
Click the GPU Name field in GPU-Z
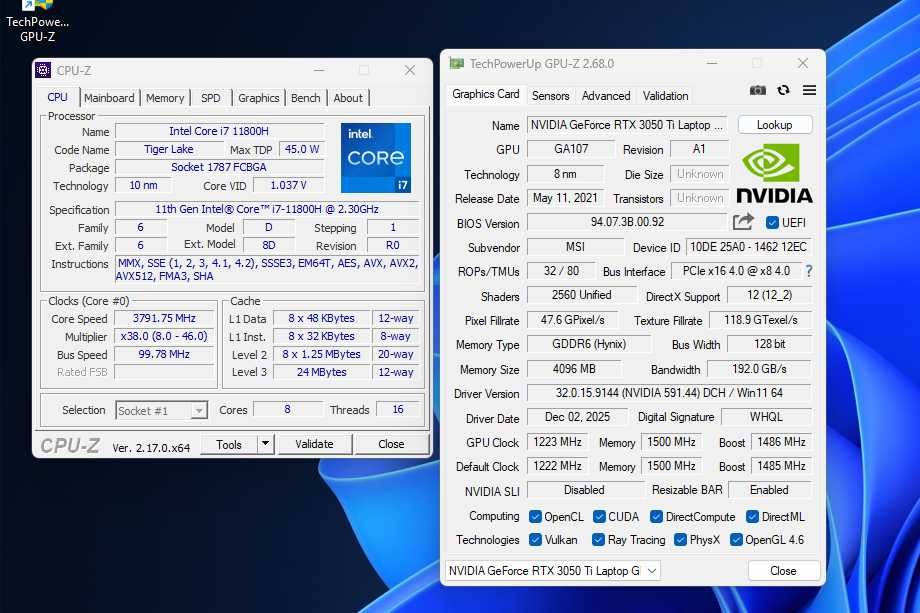pos(627,124)
